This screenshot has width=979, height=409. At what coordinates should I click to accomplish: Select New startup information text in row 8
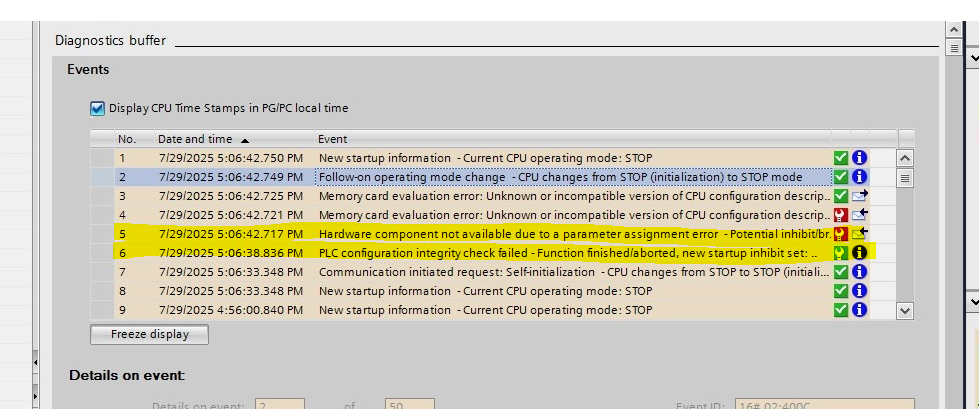click(x=485, y=291)
